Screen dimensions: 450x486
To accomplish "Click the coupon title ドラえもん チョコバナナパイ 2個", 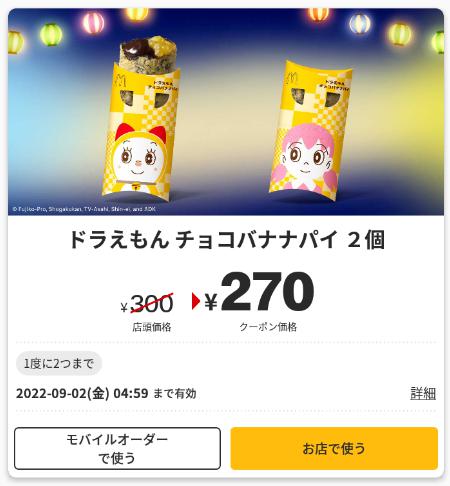I will pos(227,240).
